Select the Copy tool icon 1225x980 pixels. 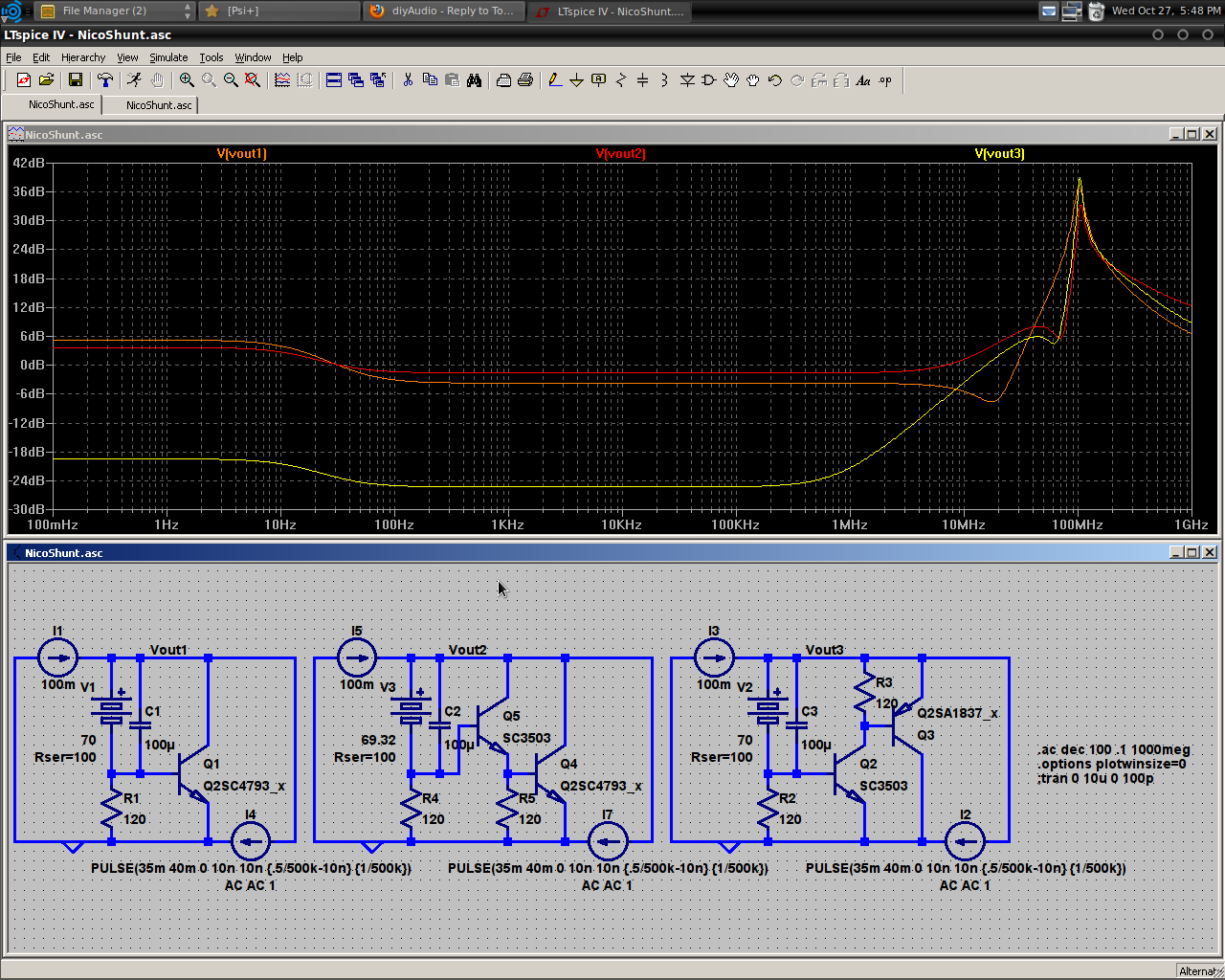coord(430,80)
